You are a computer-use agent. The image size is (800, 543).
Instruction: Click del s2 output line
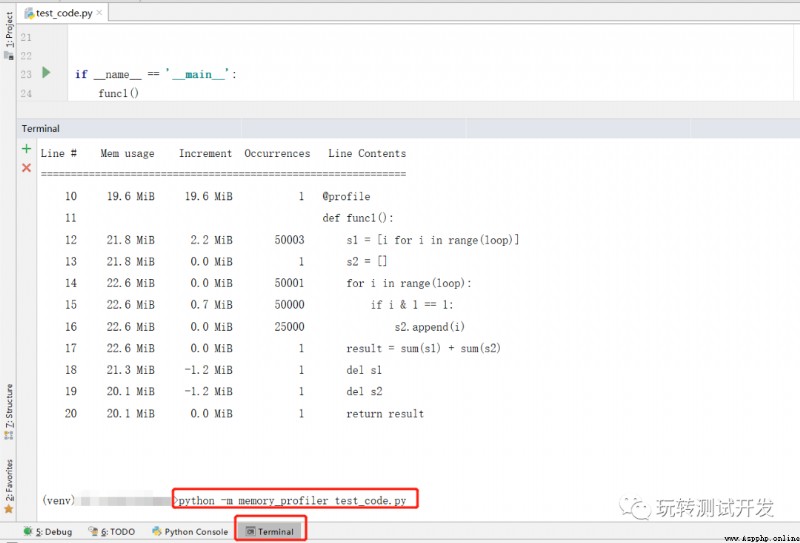click(x=364, y=391)
